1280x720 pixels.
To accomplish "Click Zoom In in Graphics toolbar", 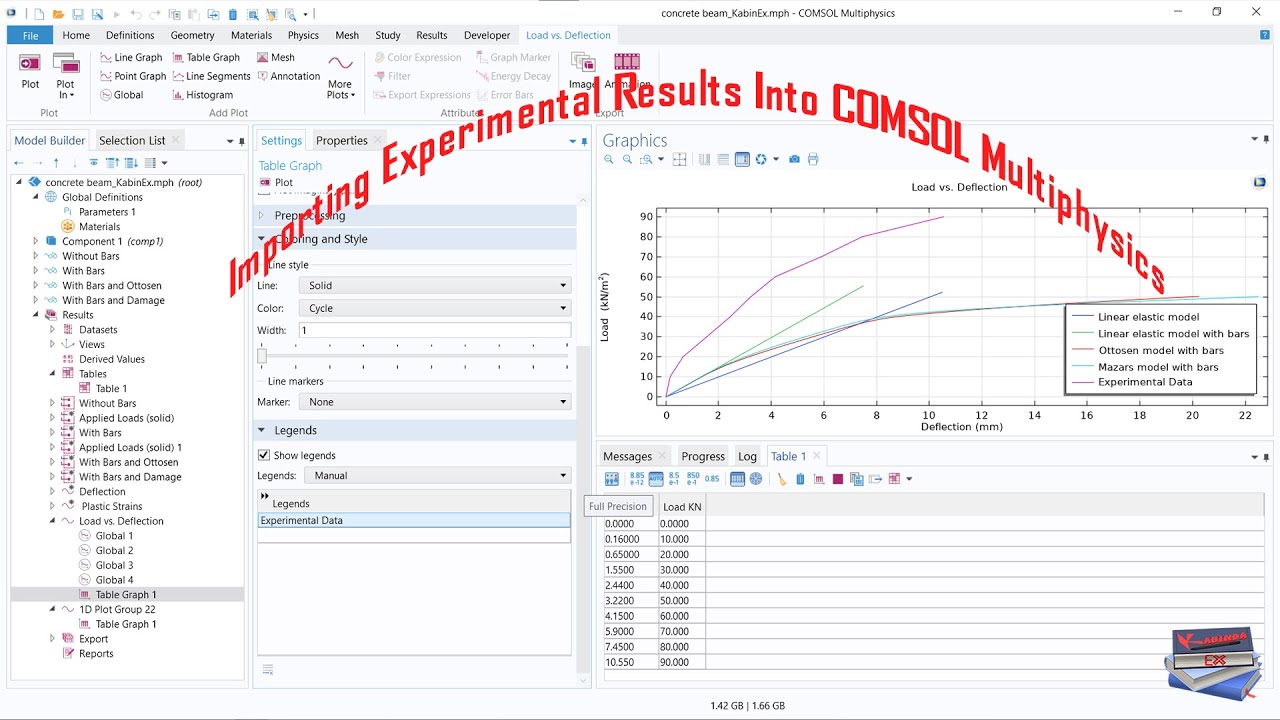I will 609,159.
